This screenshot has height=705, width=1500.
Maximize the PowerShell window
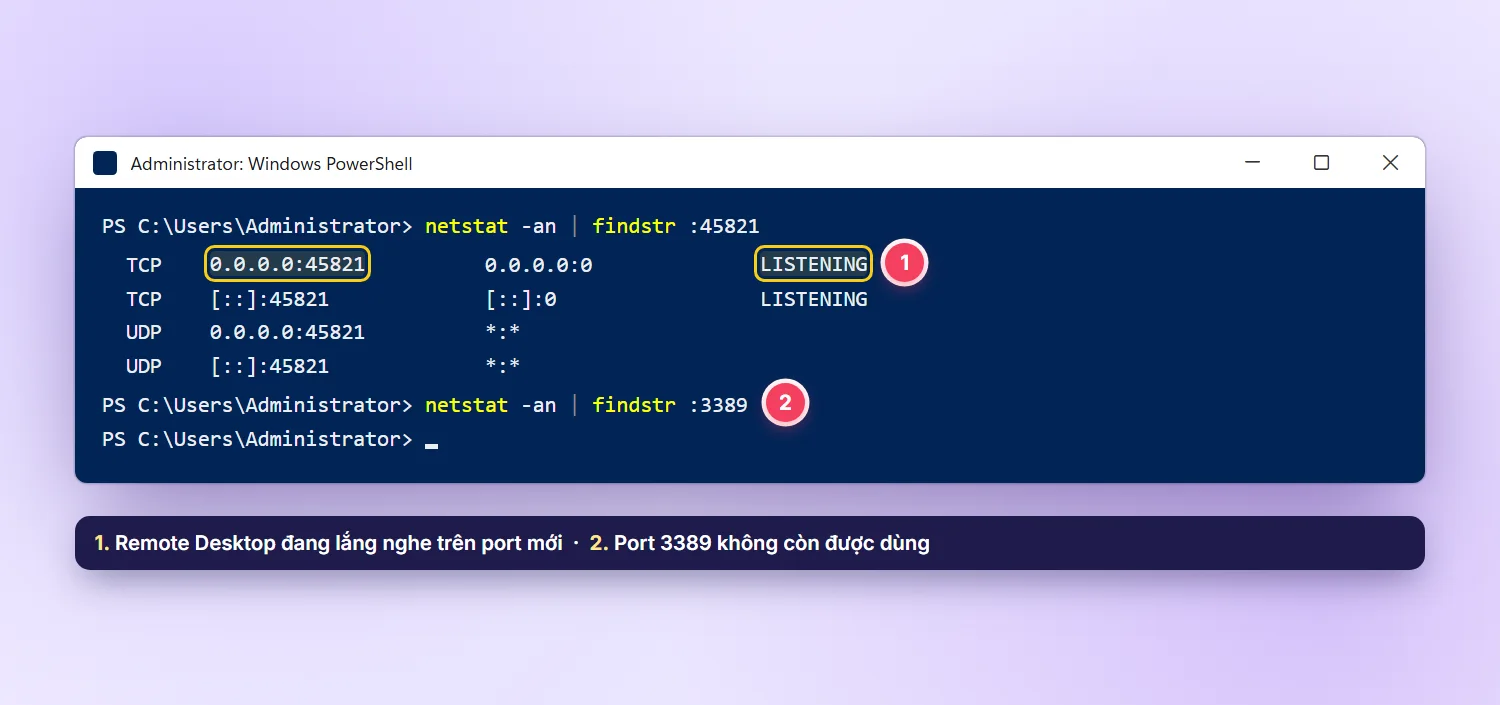coord(1321,163)
